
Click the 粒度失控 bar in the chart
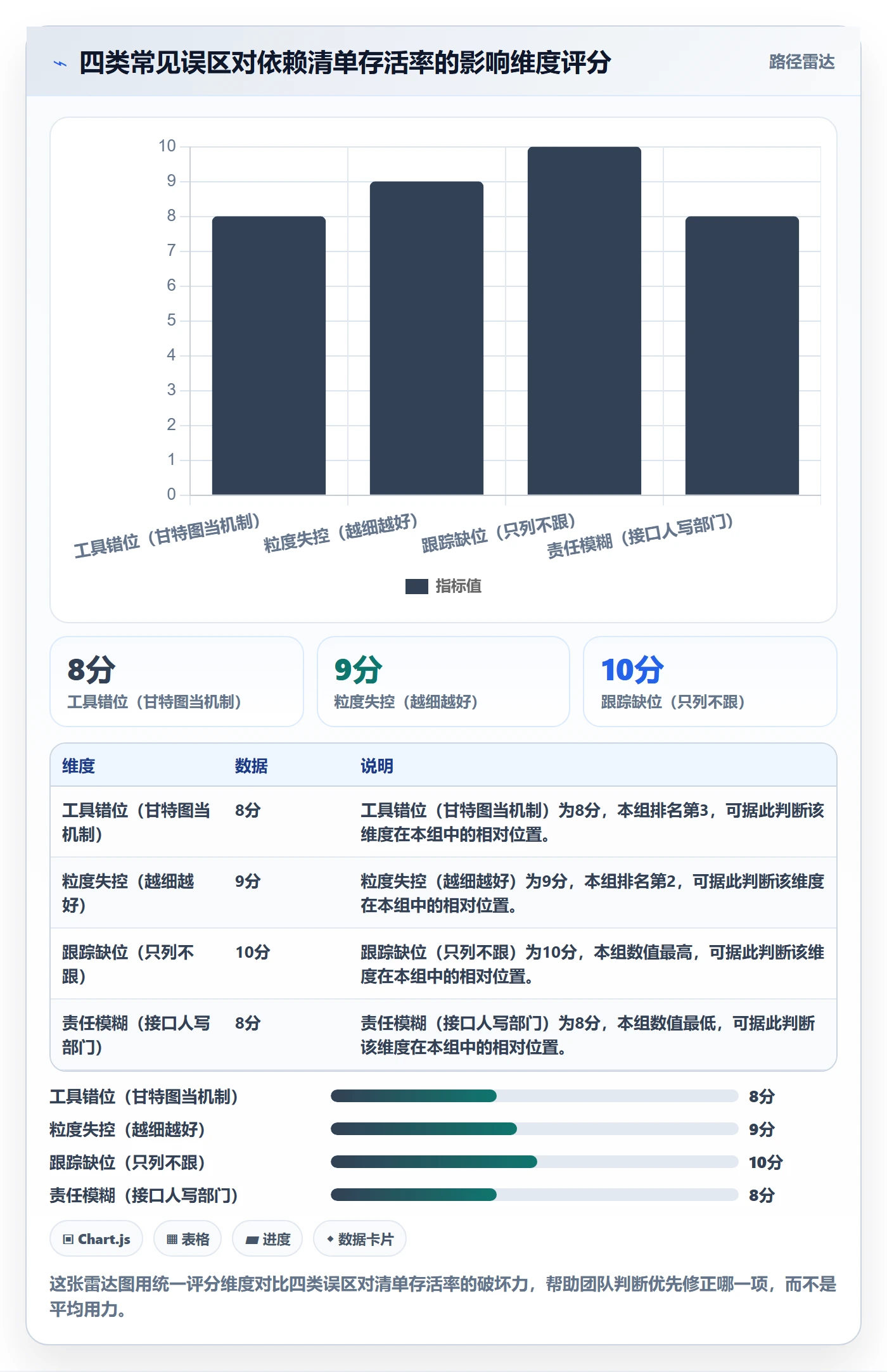[426, 338]
